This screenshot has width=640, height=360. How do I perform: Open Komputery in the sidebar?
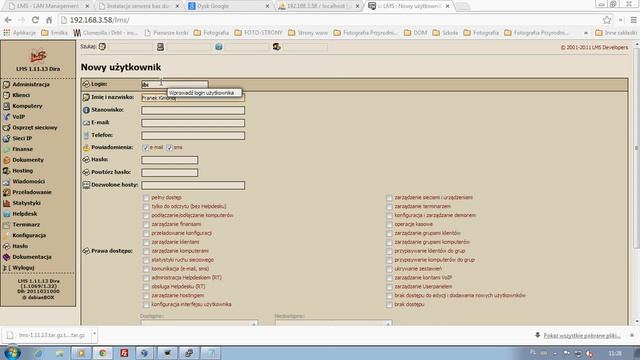(27, 106)
